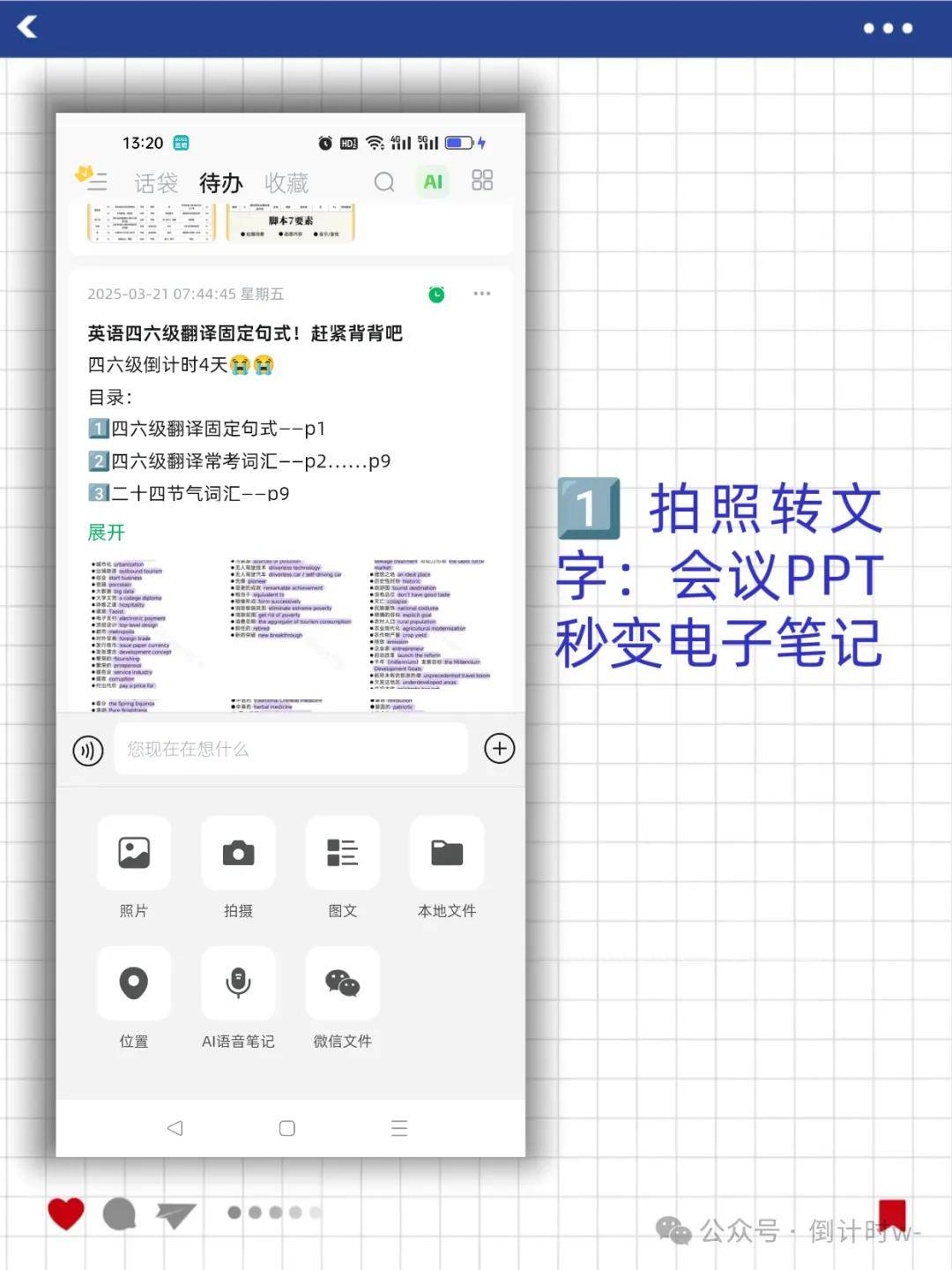Open the note's three-dot options menu
Image resolution: width=952 pixels, height=1270 pixels.
point(481,294)
